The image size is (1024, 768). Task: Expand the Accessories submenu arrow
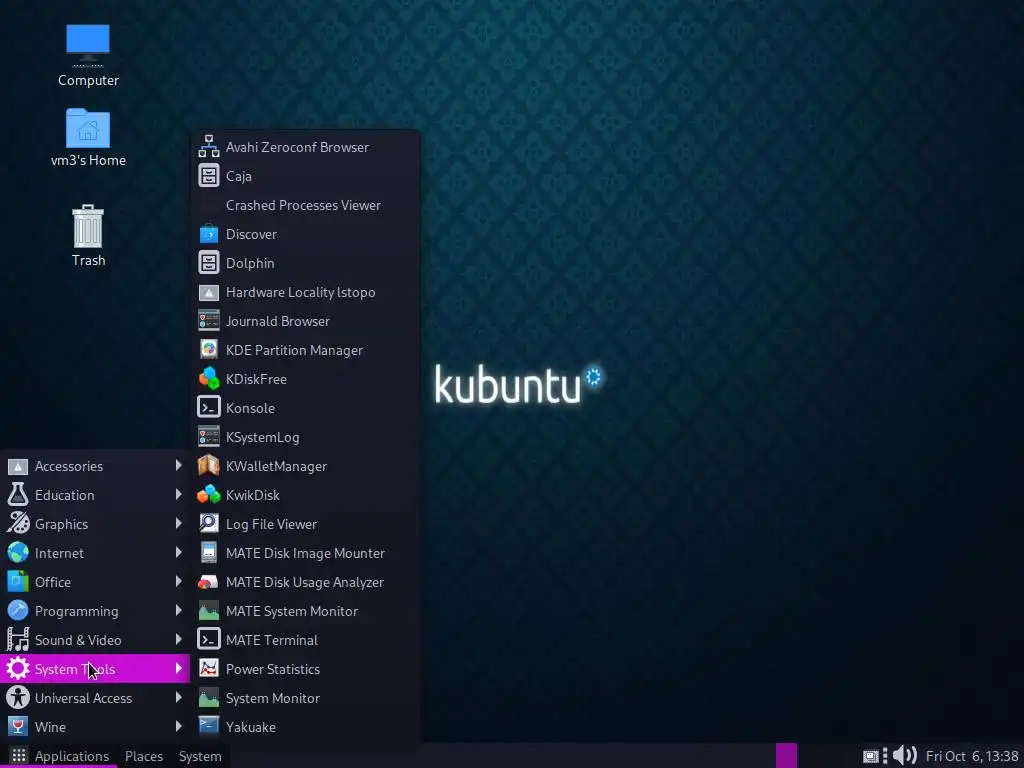pos(178,465)
